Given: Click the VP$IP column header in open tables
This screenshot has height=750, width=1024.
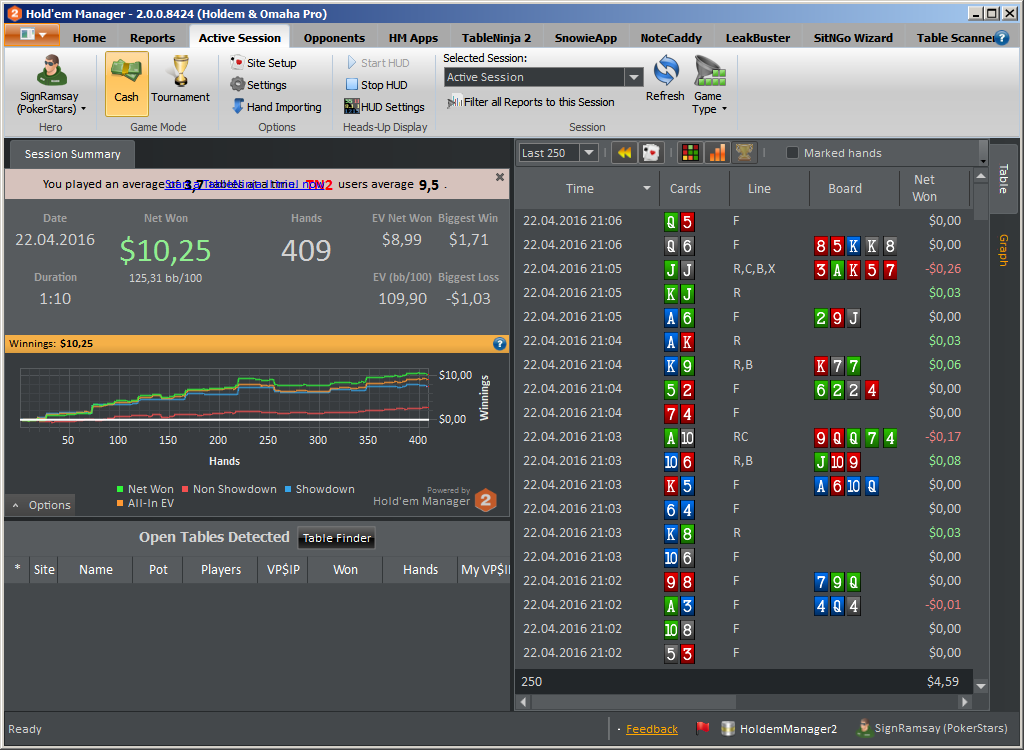Looking at the screenshot, I should coord(283,570).
